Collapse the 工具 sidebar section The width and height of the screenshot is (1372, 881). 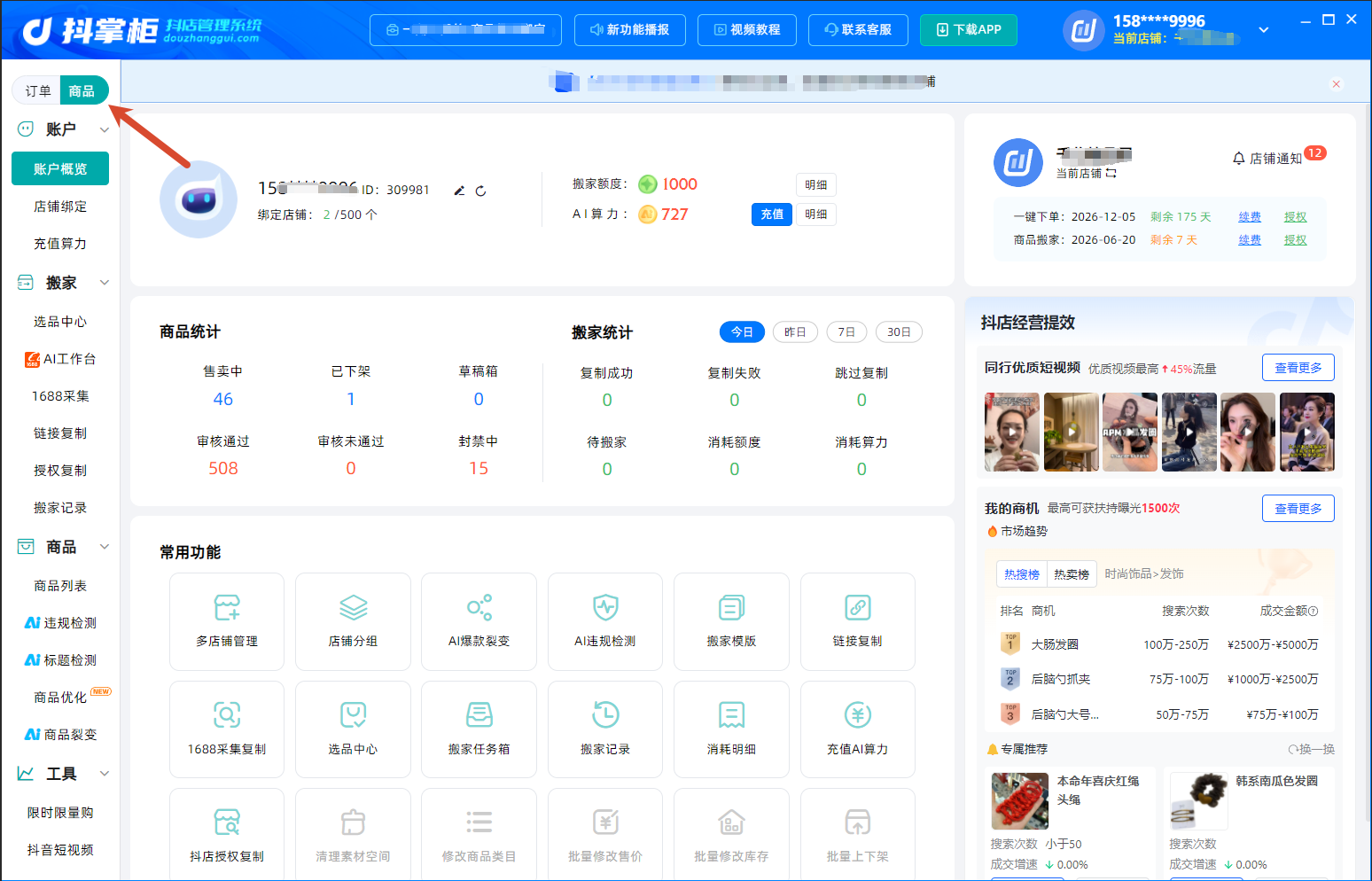pos(105,774)
